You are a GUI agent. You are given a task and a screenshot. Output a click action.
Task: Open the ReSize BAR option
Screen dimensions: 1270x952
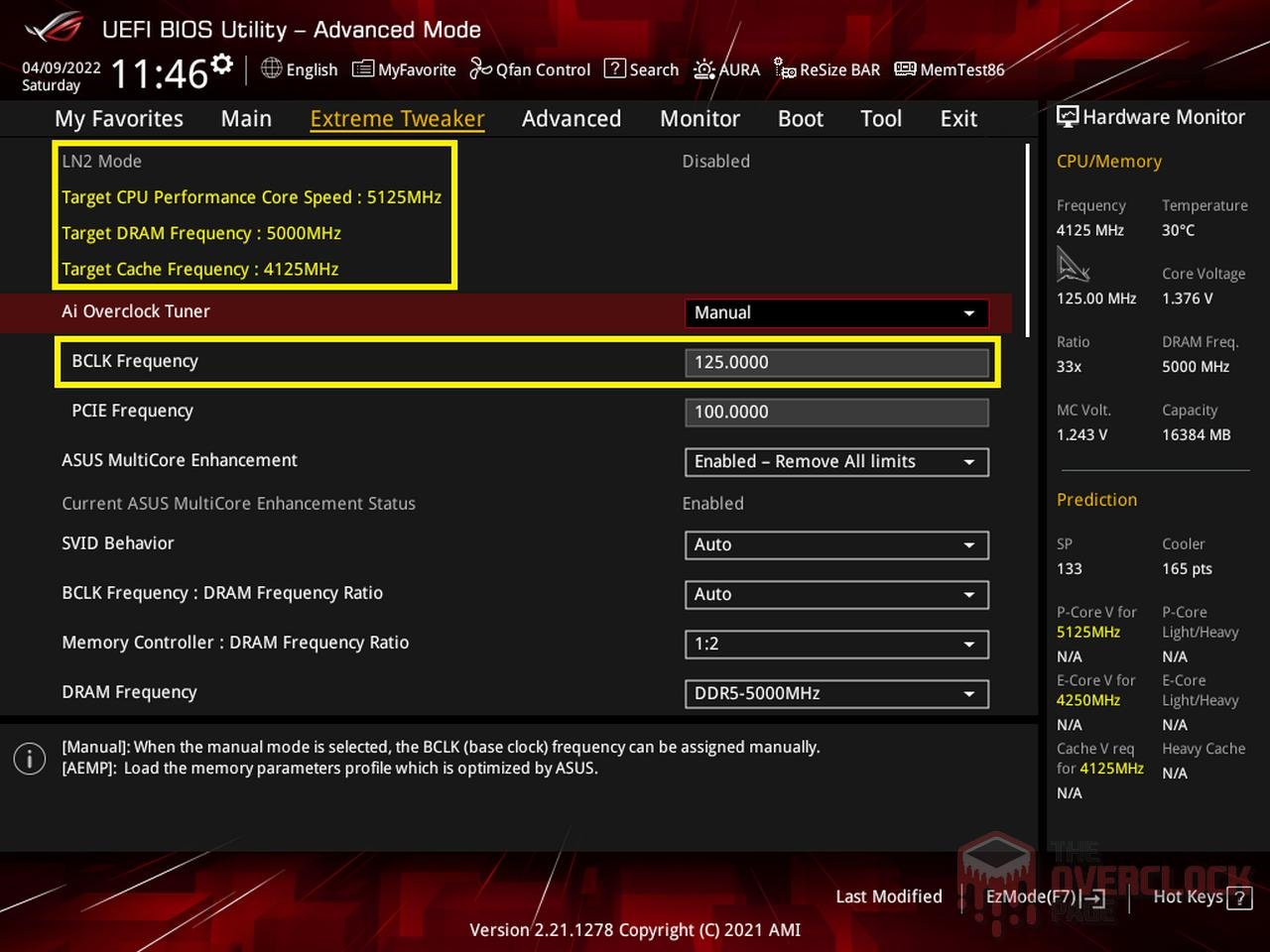pyautogui.click(x=826, y=69)
